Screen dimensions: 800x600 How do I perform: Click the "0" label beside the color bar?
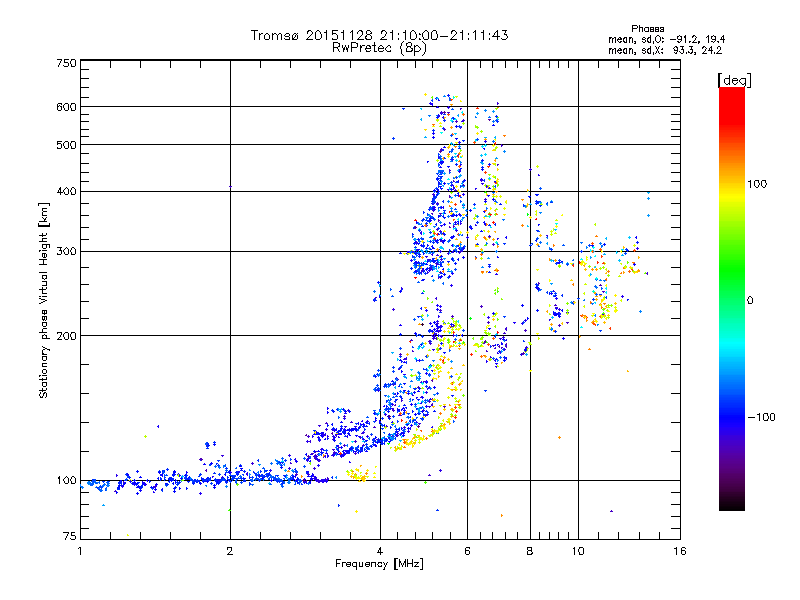[x=750, y=301]
